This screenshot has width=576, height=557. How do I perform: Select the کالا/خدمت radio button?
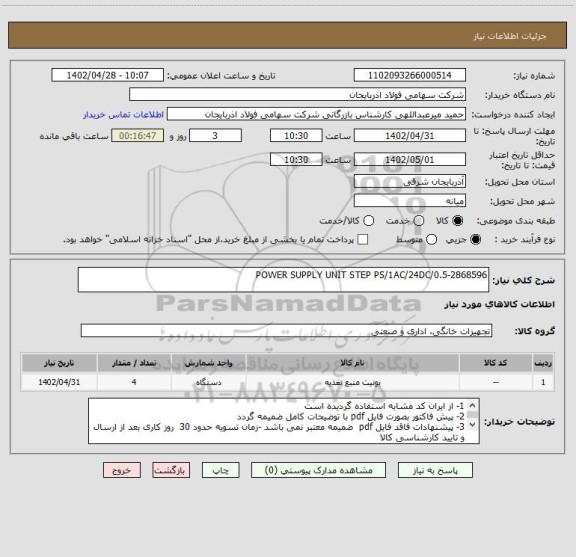(x=368, y=221)
